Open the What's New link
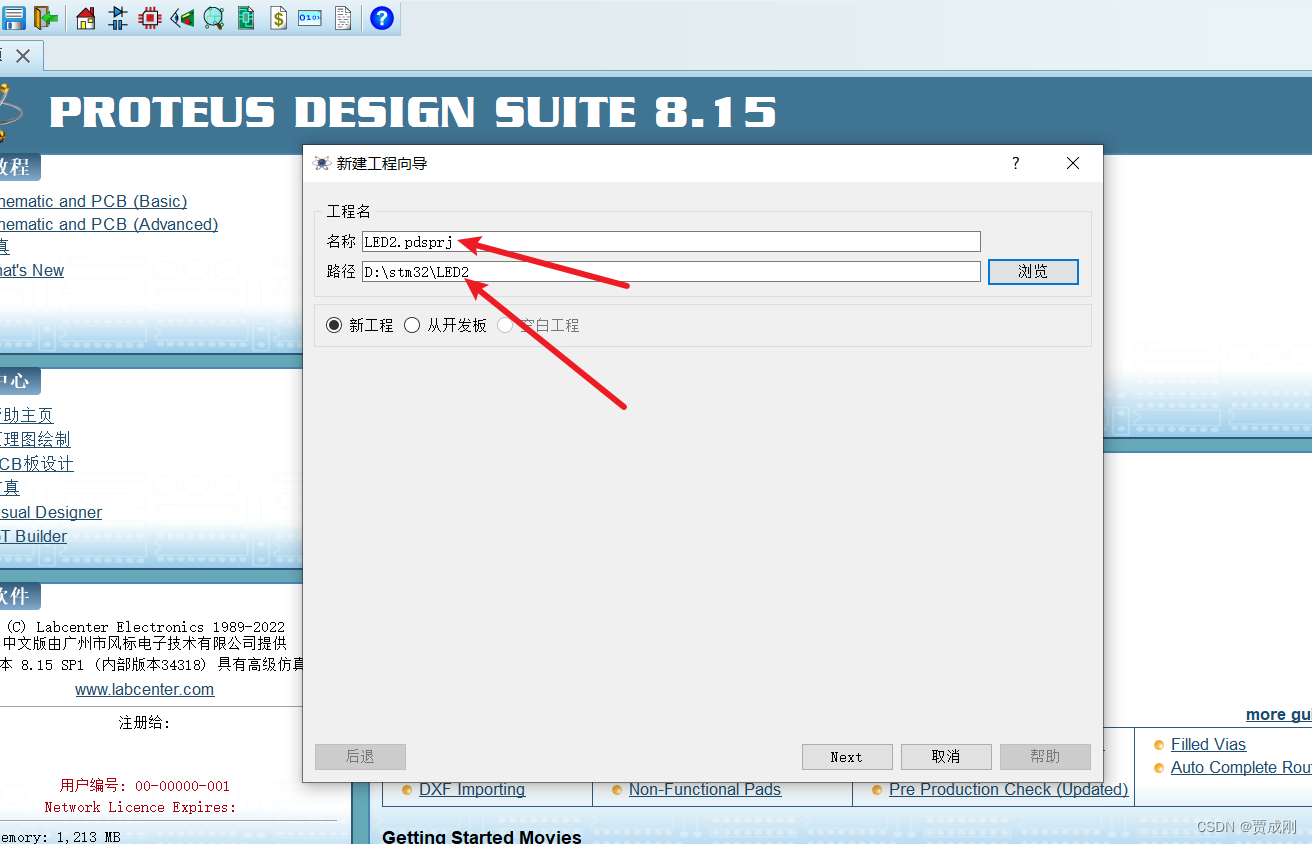1312x844 pixels. click(x=32, y=270)
